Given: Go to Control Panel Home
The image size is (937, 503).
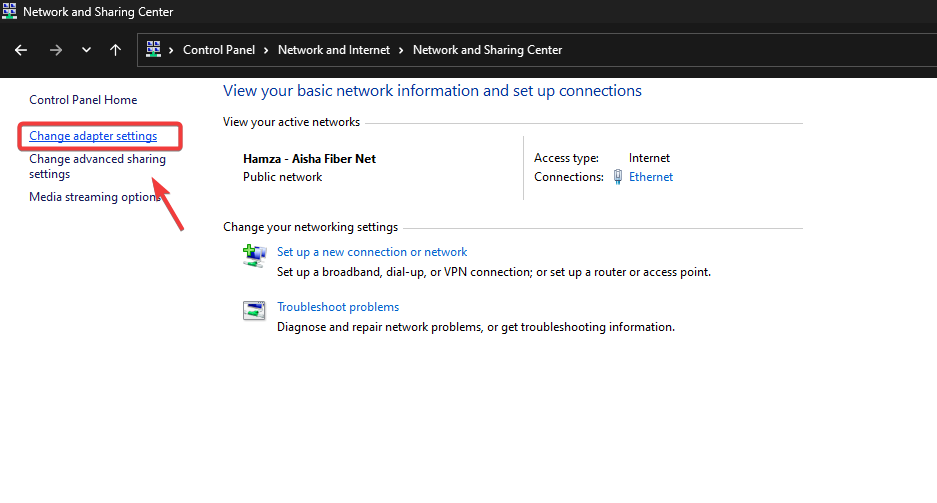Looking at the screenshot, I should (83, 100).
